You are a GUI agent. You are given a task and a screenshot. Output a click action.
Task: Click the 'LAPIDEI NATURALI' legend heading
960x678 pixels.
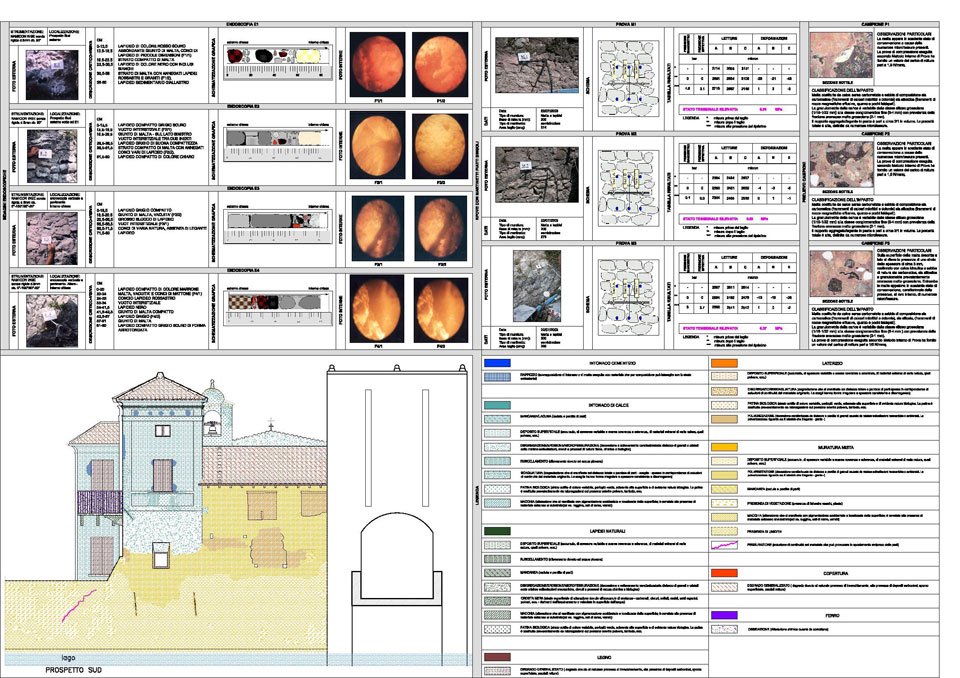point(607,531)
